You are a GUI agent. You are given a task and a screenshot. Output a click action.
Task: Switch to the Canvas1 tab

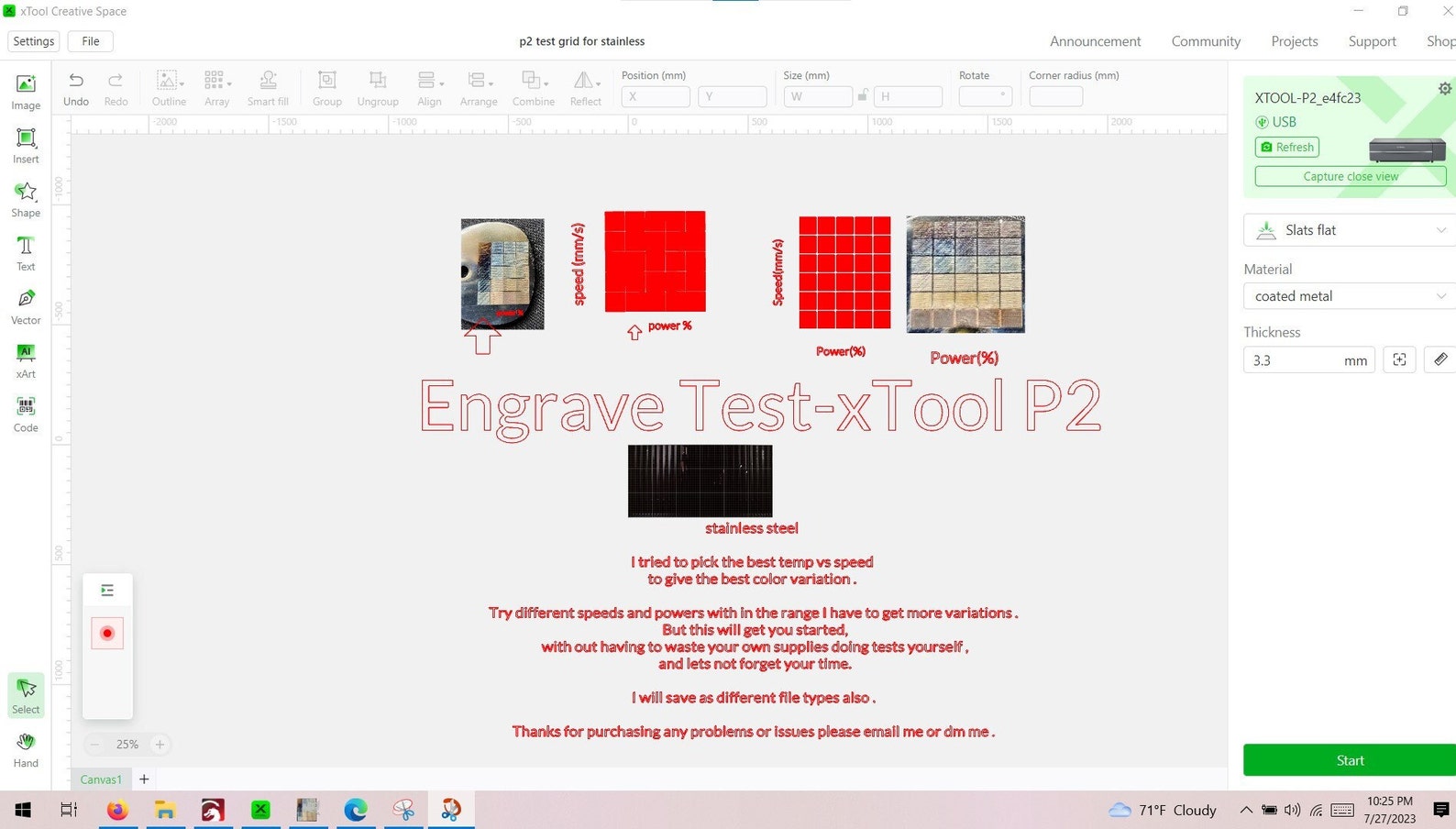(x=101, y=779)
